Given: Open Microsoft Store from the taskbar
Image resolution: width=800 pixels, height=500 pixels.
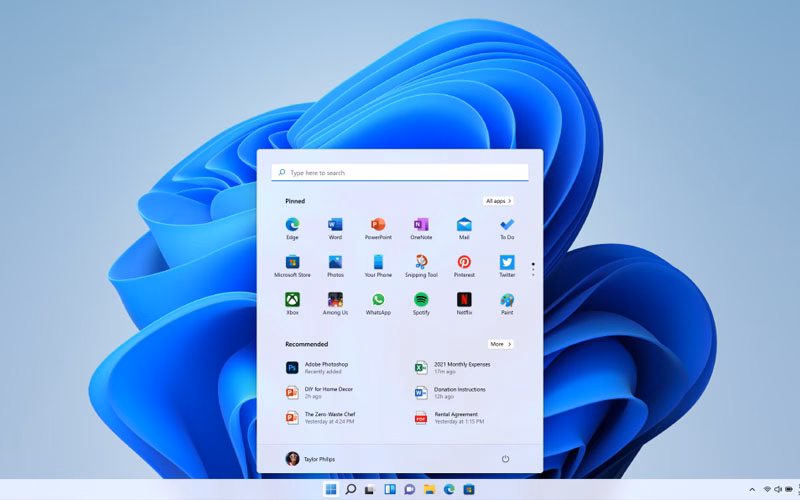Looking at the screenshot, I should pos(469,489).
